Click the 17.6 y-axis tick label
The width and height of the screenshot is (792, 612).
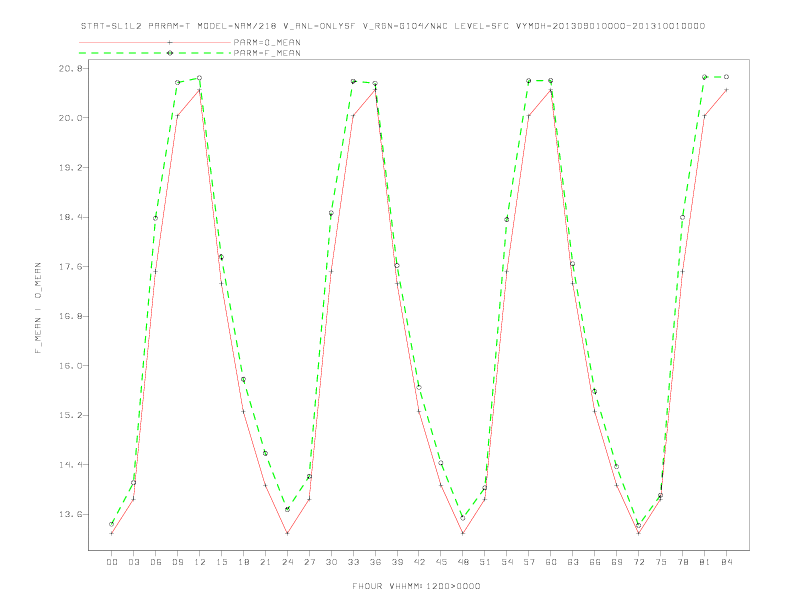tap(70, 267)
